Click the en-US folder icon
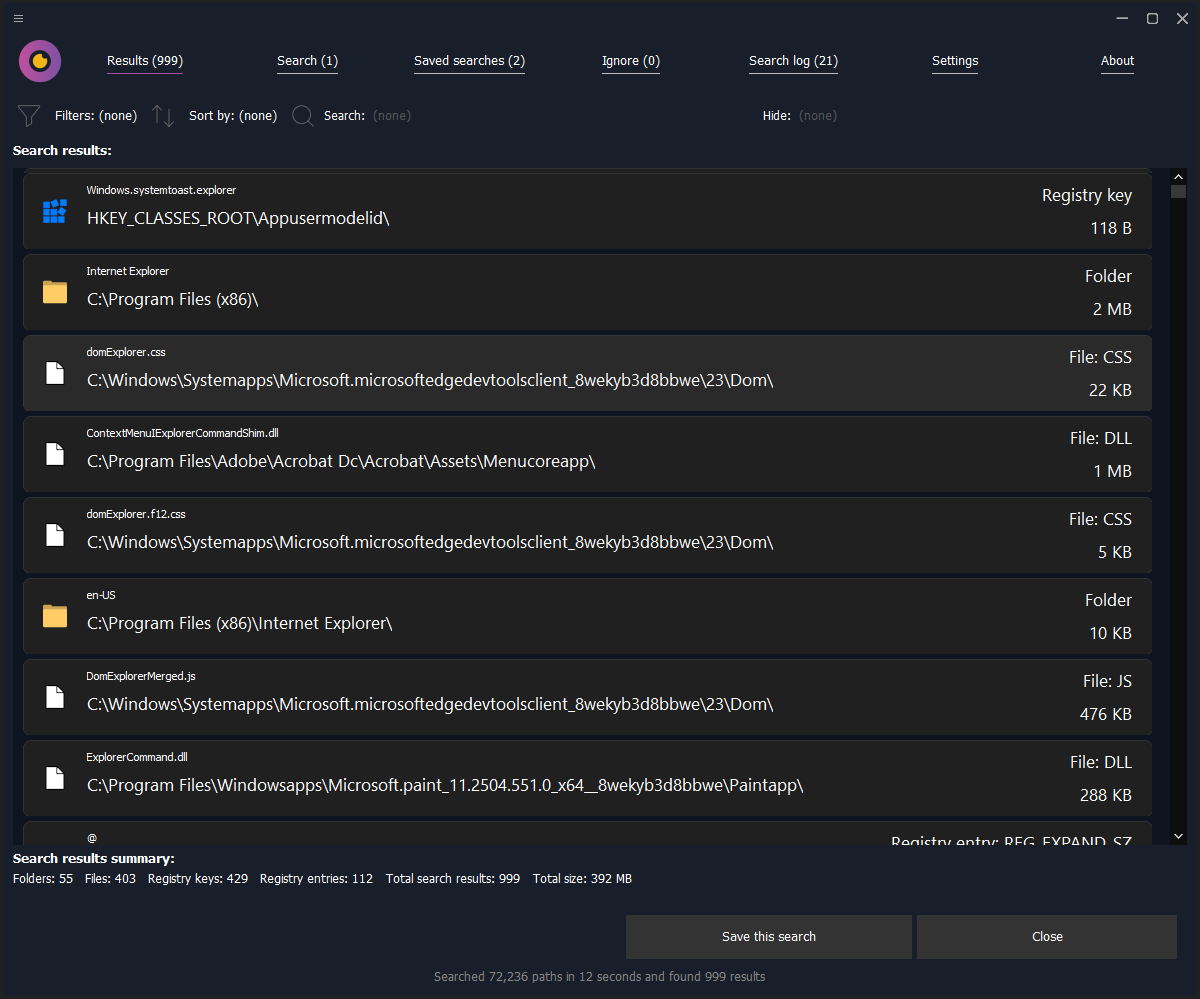The image size is (1200, 999). [55, 616]
